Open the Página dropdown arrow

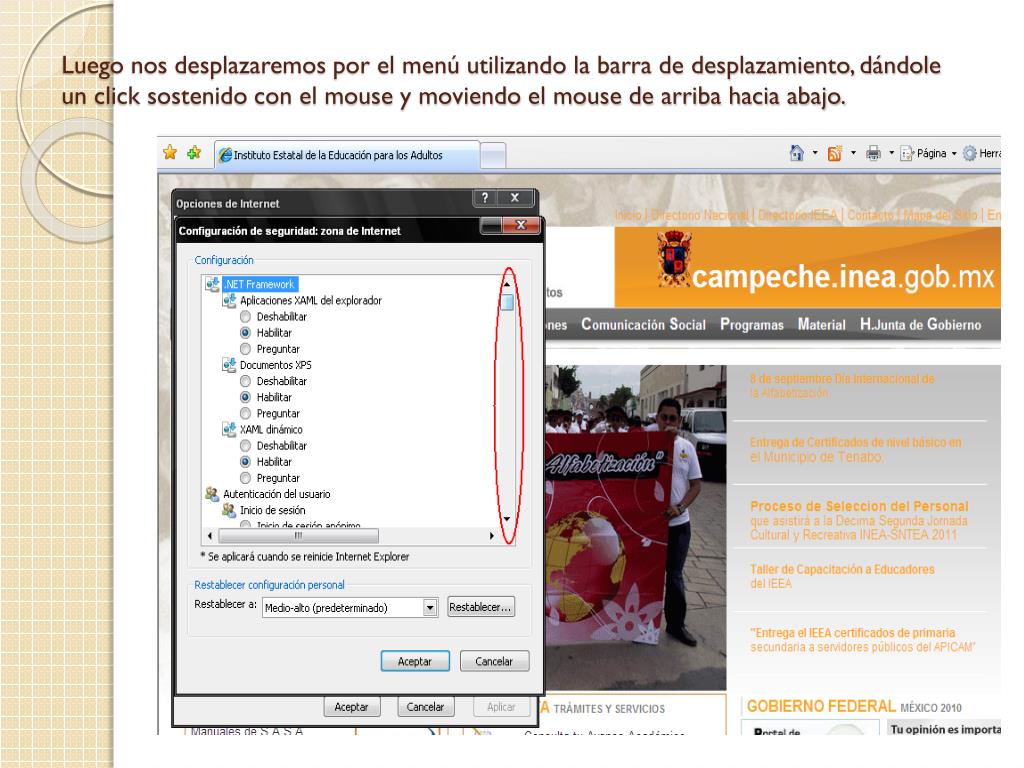tap(954, 154)
